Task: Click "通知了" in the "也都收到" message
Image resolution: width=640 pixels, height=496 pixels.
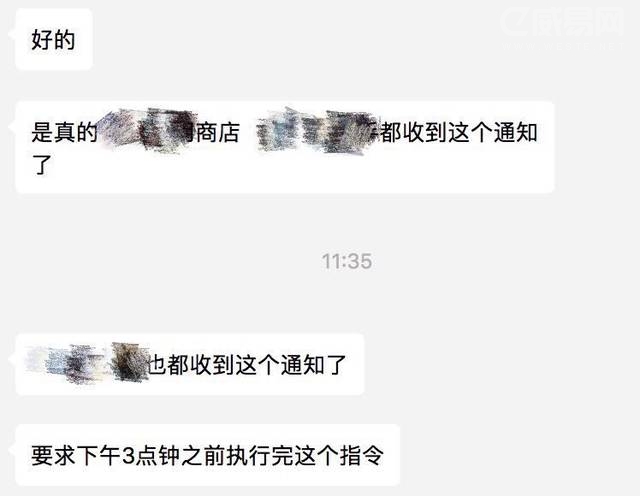Action: click(x=313, y=365)
